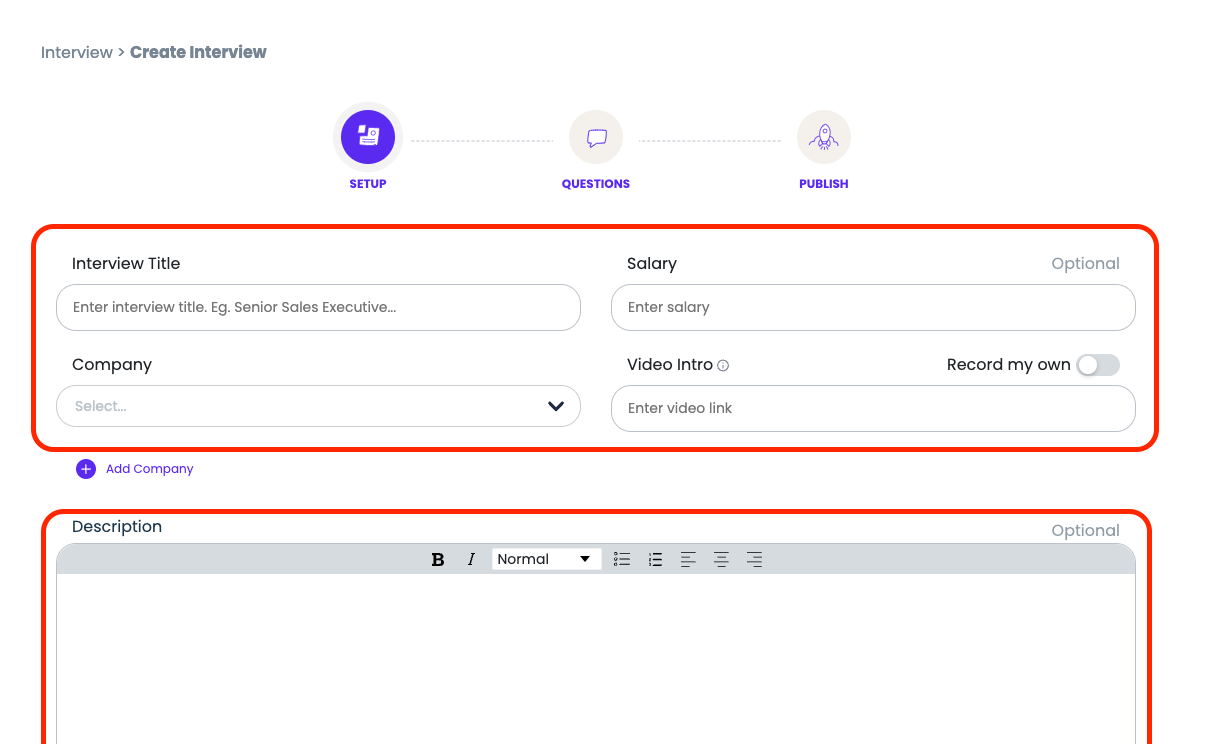The image size is (1211, 744).
Task: Center align the description text
Action: click(721, 560)
